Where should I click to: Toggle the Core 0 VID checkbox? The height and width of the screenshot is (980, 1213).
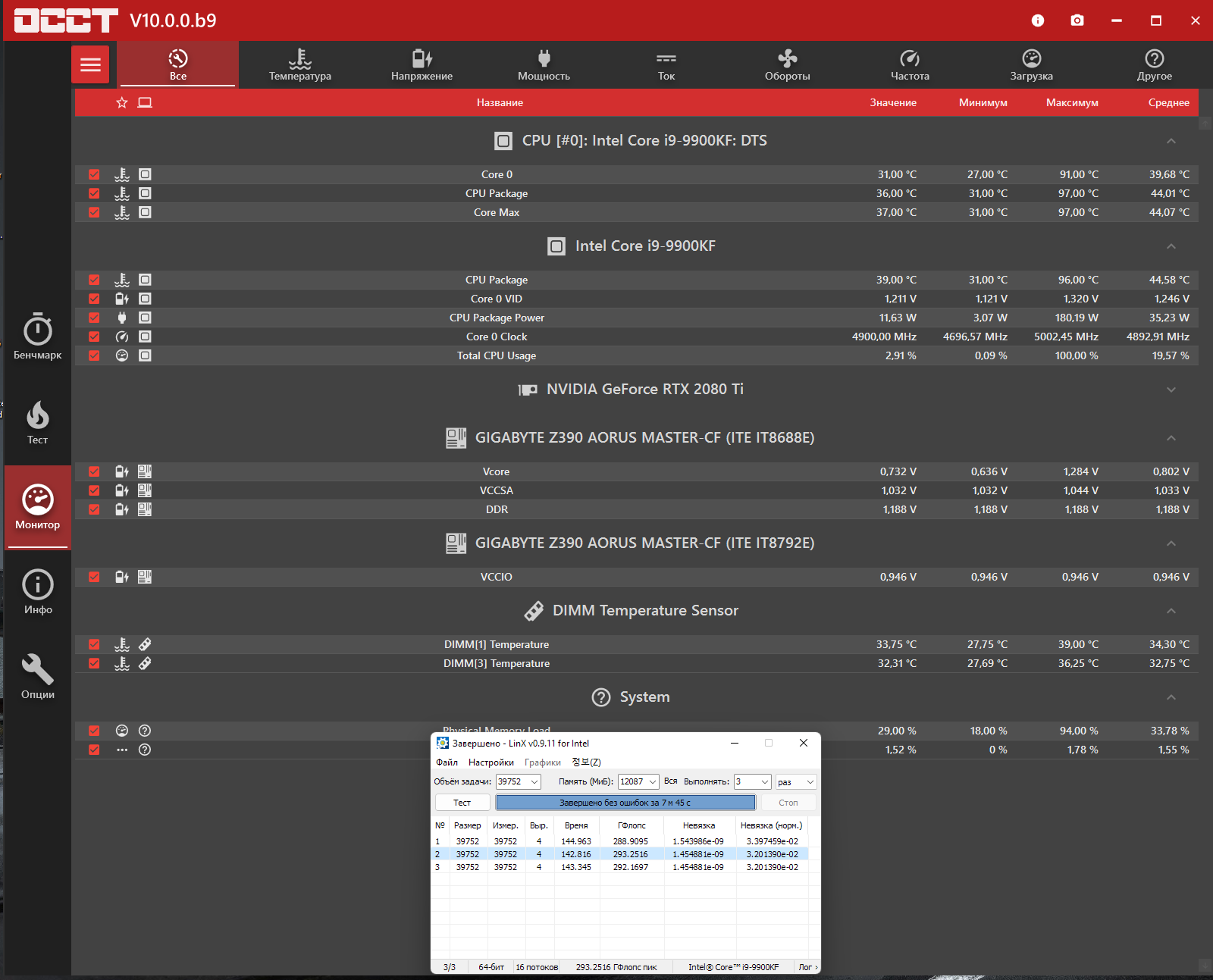click(94, 299)
